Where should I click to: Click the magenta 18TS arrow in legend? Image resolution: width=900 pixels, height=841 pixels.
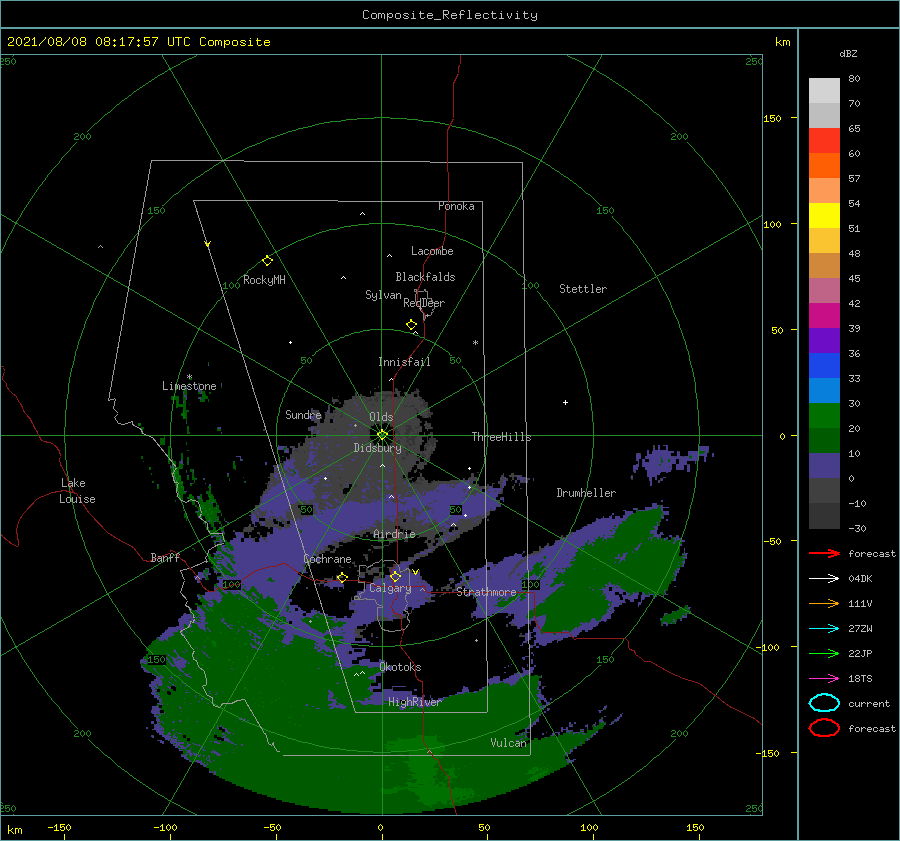pyautogui.click(x=824, y=678)
